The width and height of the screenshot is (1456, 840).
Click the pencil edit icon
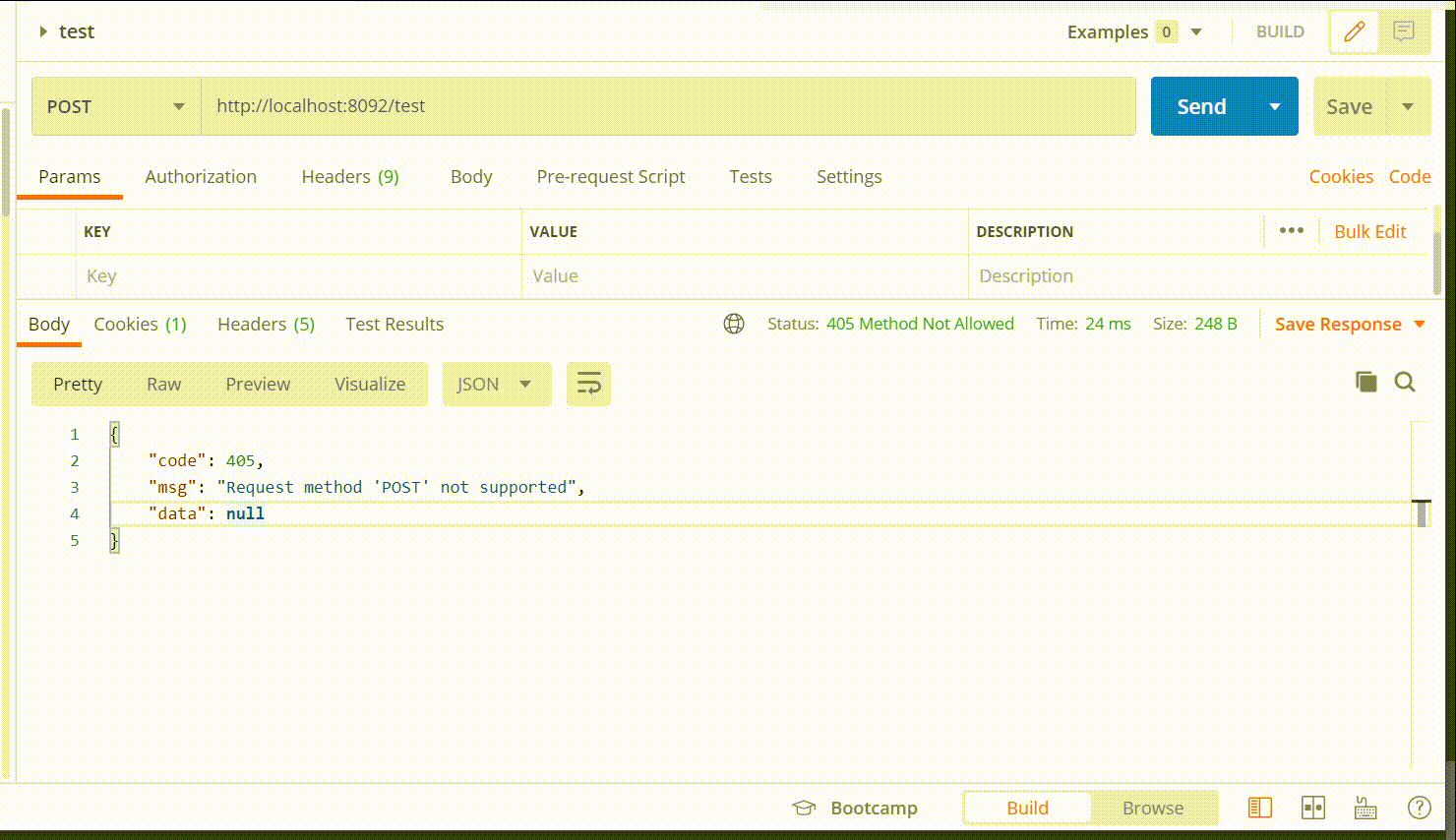[1354, 31]
